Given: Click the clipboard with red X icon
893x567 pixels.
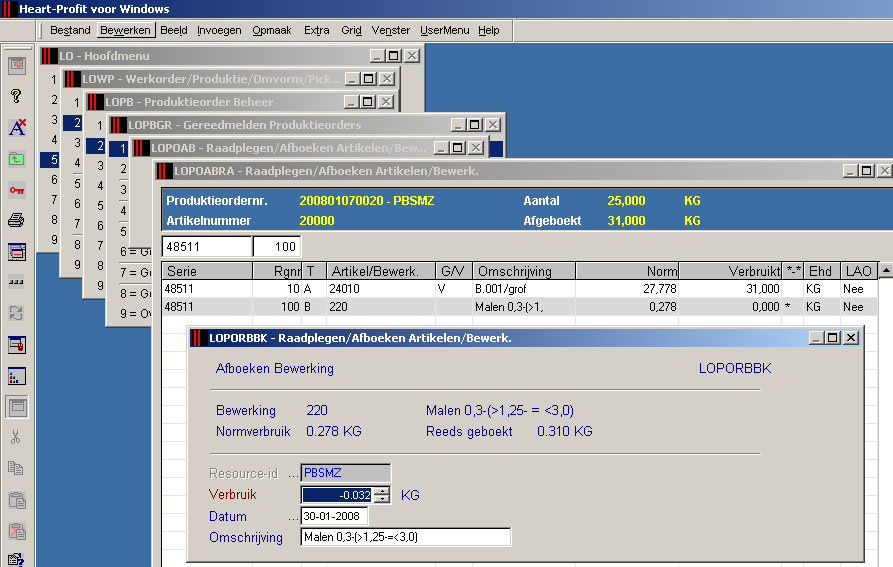Looking at the screenshot, I should 17,531.
